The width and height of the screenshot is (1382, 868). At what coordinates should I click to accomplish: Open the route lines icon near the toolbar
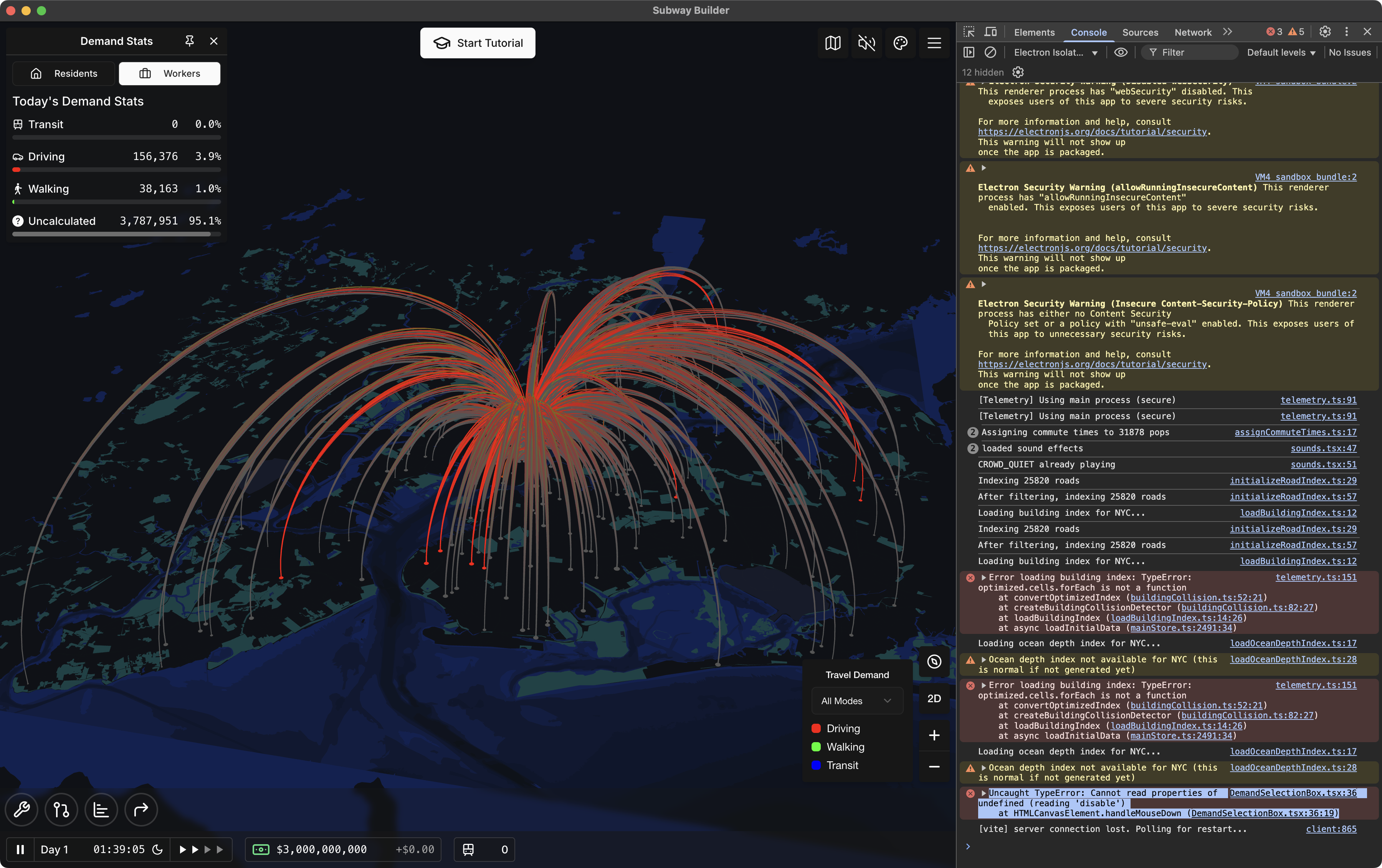(61, 810)
